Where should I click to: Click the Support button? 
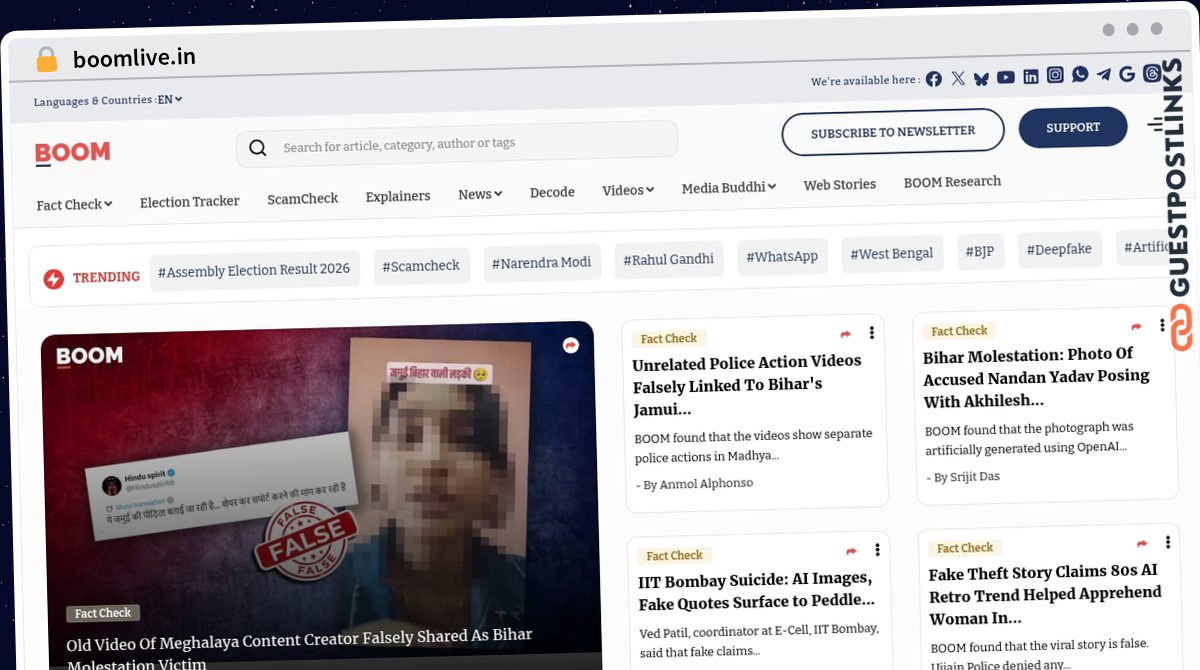click(x=1073, y=127)
